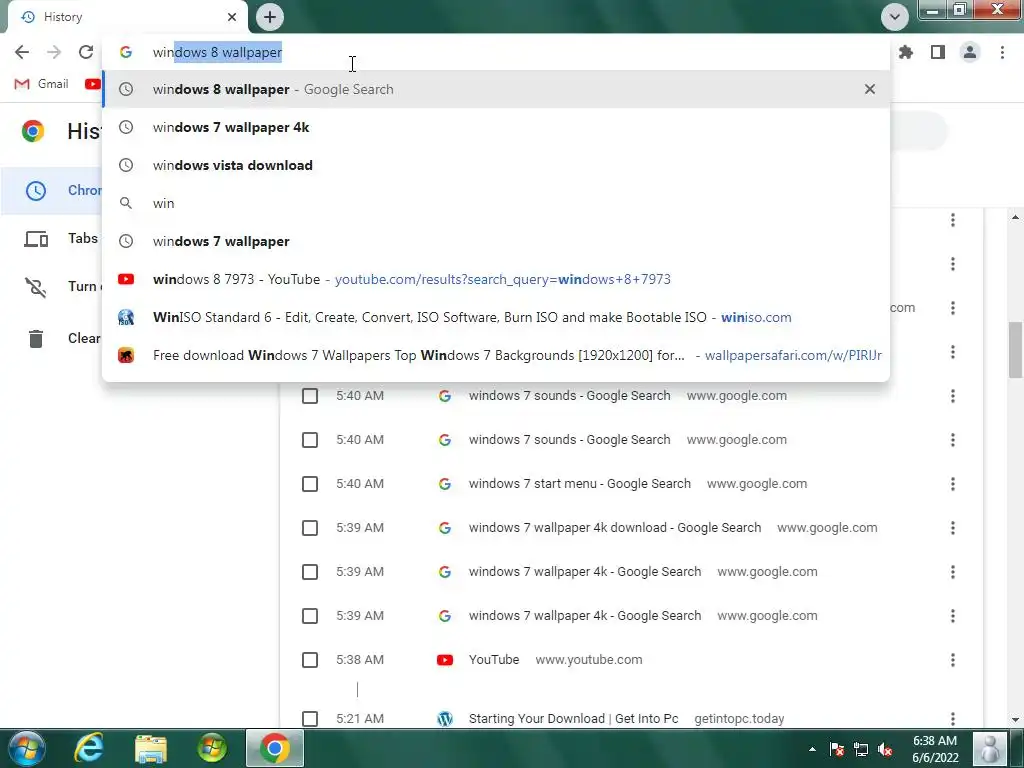The width and height of the screenshot is (1024, 768).
Task: Click the Google icon in address bar
Action: coord(125,52)
